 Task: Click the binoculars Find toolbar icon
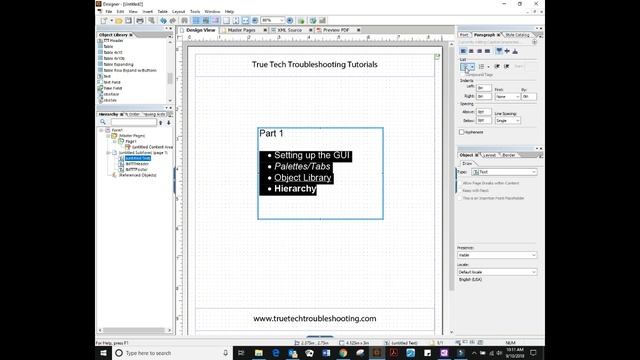(x=184, y=20)
